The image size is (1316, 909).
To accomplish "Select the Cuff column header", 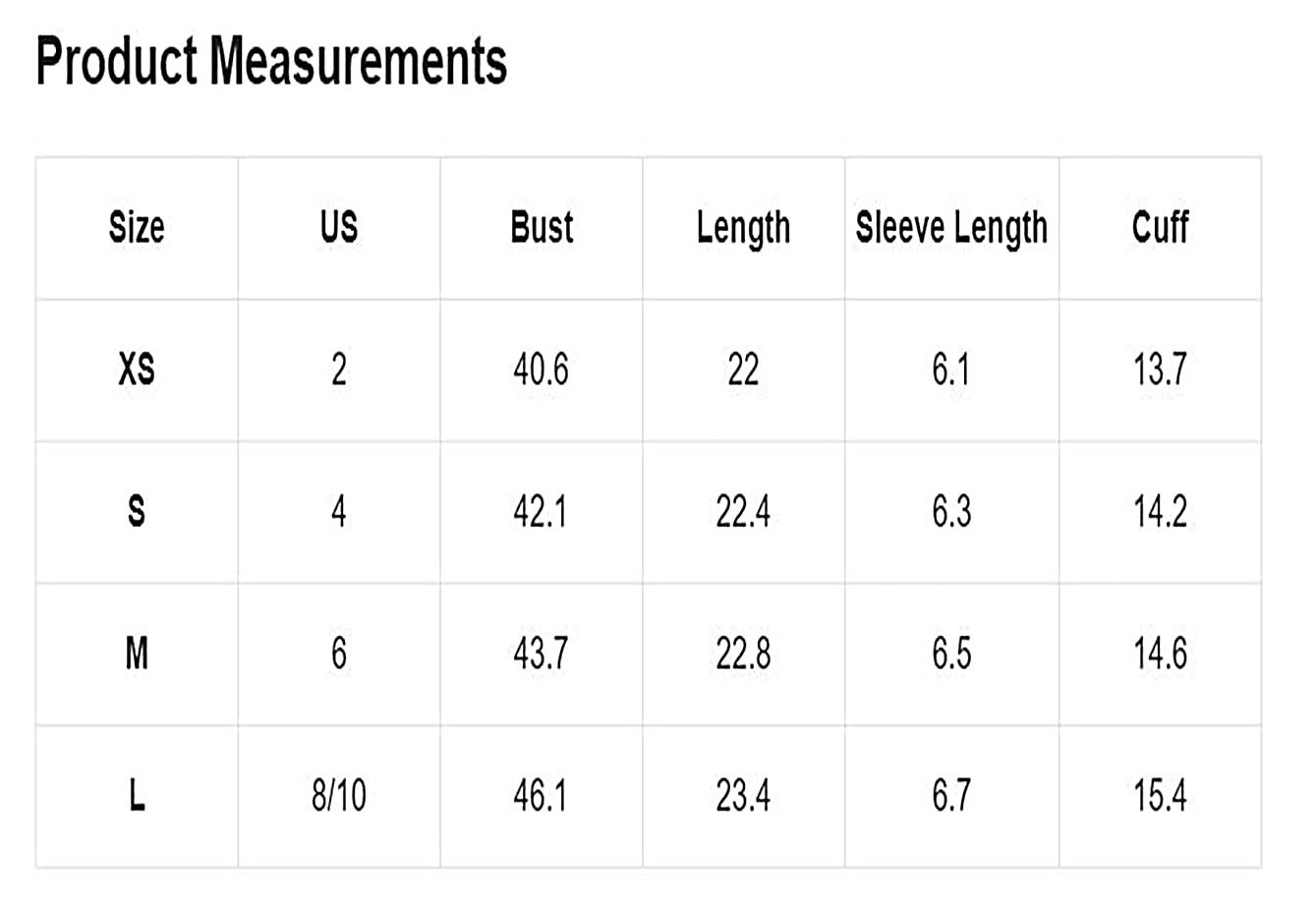I will tap(1160, 228).
